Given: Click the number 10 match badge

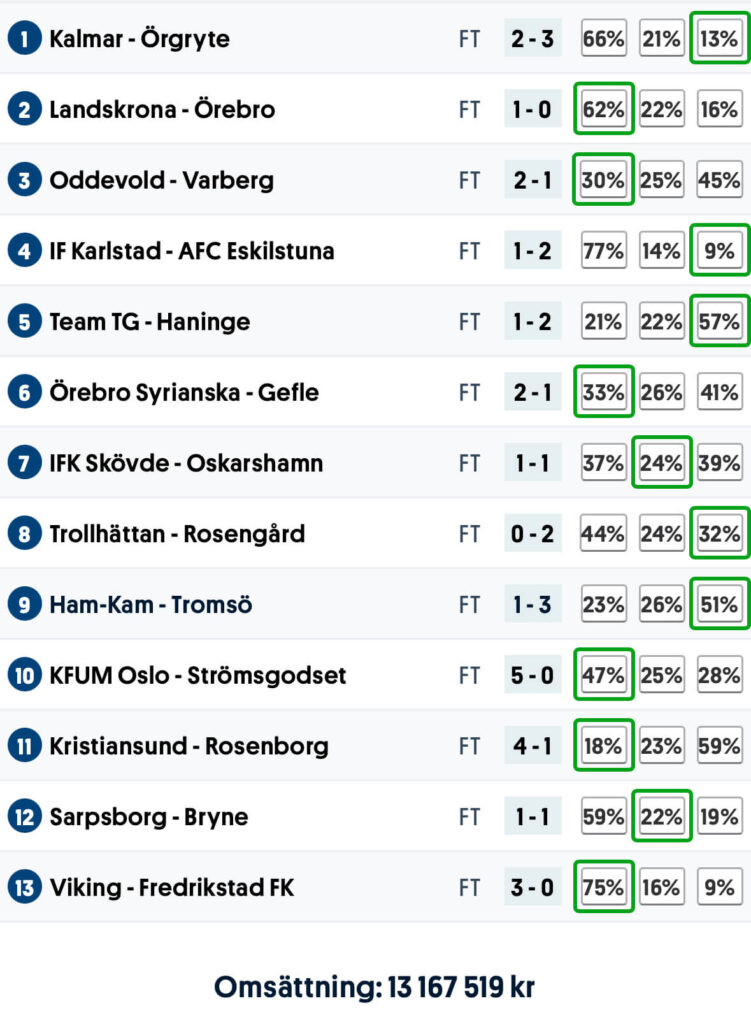Looking at the screenshot, I should click(23, 675).
